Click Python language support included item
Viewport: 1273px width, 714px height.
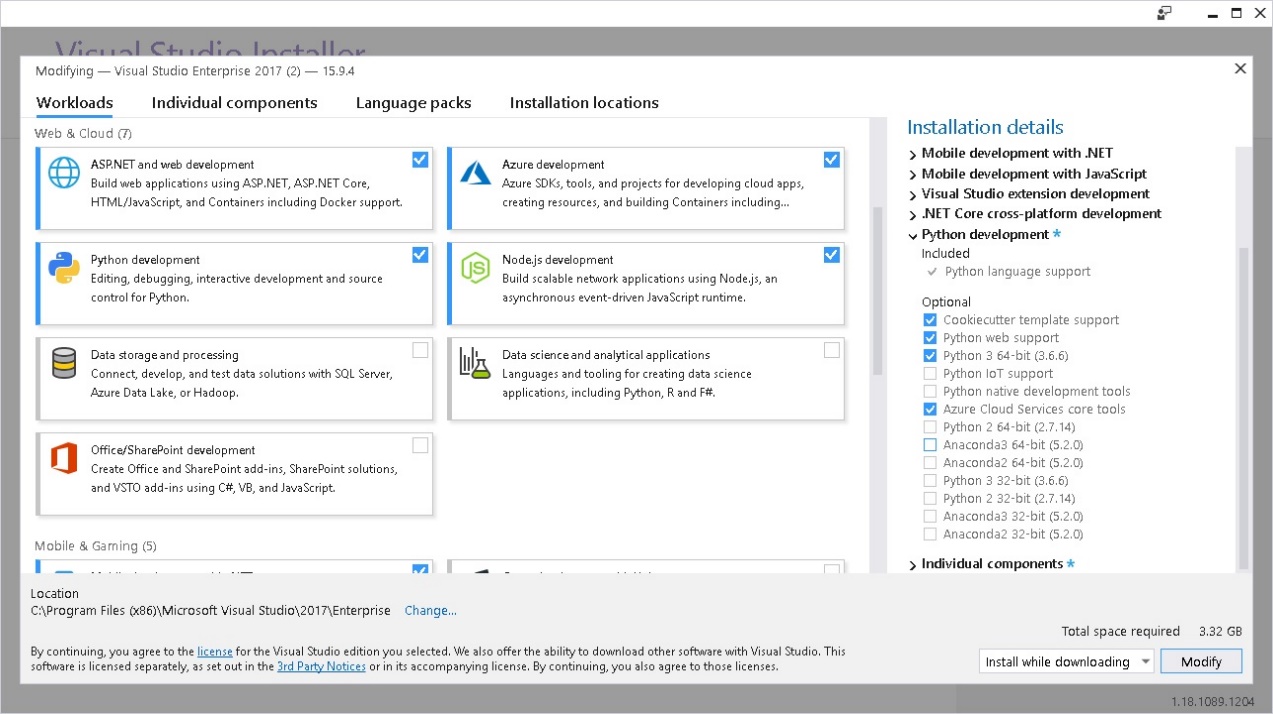(1017, 272)
